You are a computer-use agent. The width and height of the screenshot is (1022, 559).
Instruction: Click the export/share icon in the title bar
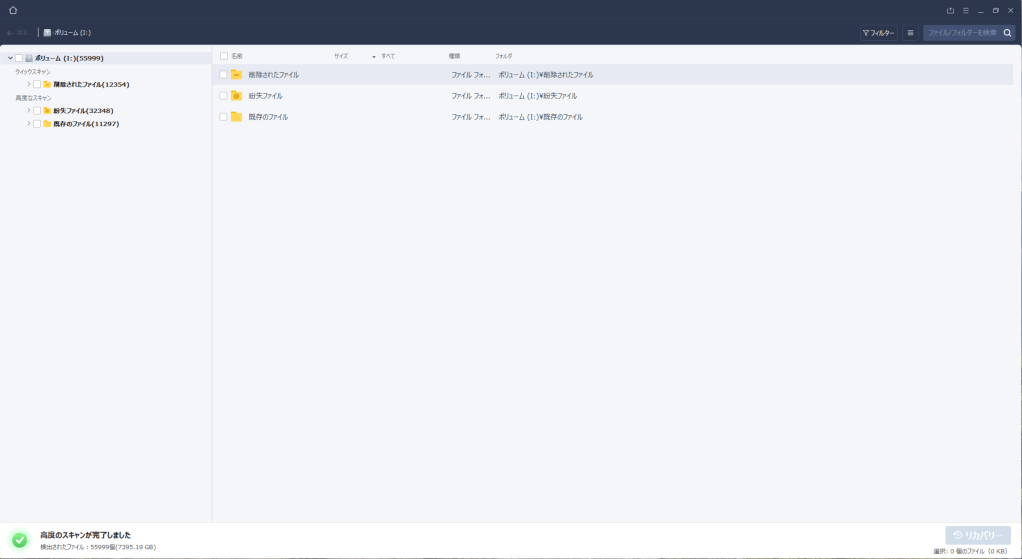[950, 10]
